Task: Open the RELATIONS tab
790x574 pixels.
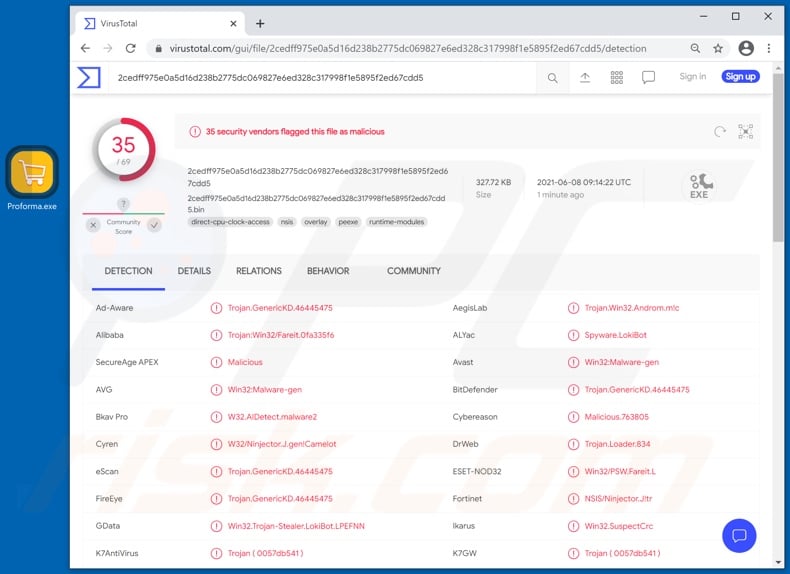Action: [259, 271]
